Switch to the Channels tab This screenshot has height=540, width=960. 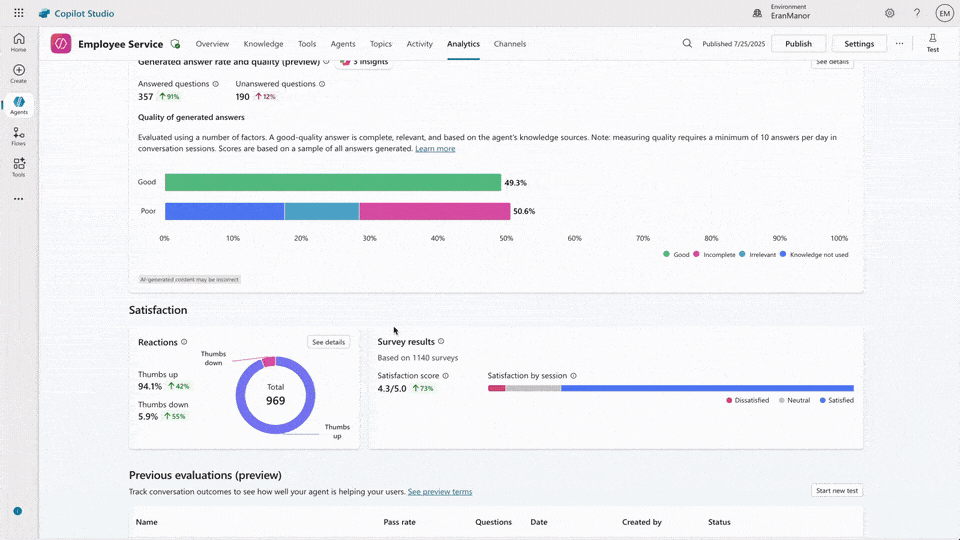point(510,44)
